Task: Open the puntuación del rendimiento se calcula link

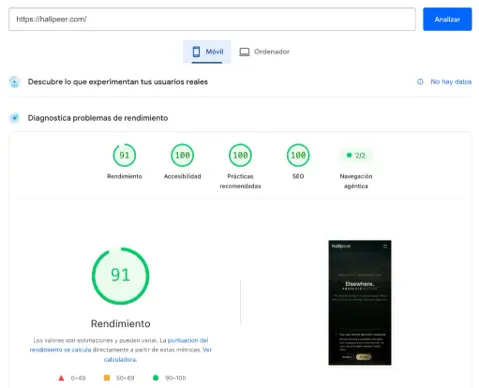Action: [119, 345]
